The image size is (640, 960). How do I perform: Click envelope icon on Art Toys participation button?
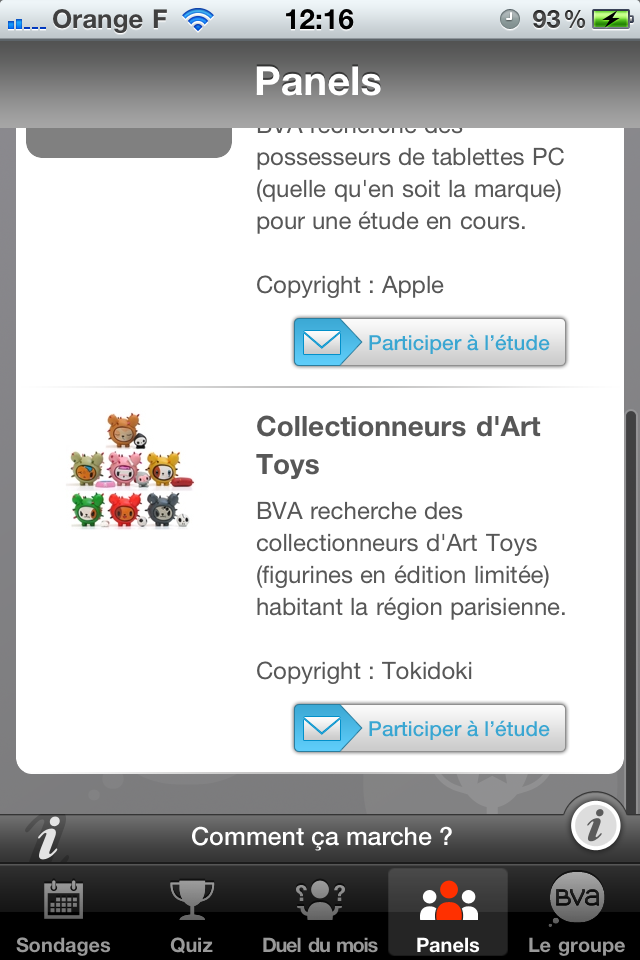click(x=321, y=728)
